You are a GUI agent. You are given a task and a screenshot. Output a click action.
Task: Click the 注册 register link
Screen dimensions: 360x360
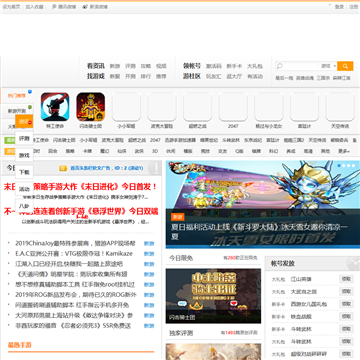click(x=353, y=7)
